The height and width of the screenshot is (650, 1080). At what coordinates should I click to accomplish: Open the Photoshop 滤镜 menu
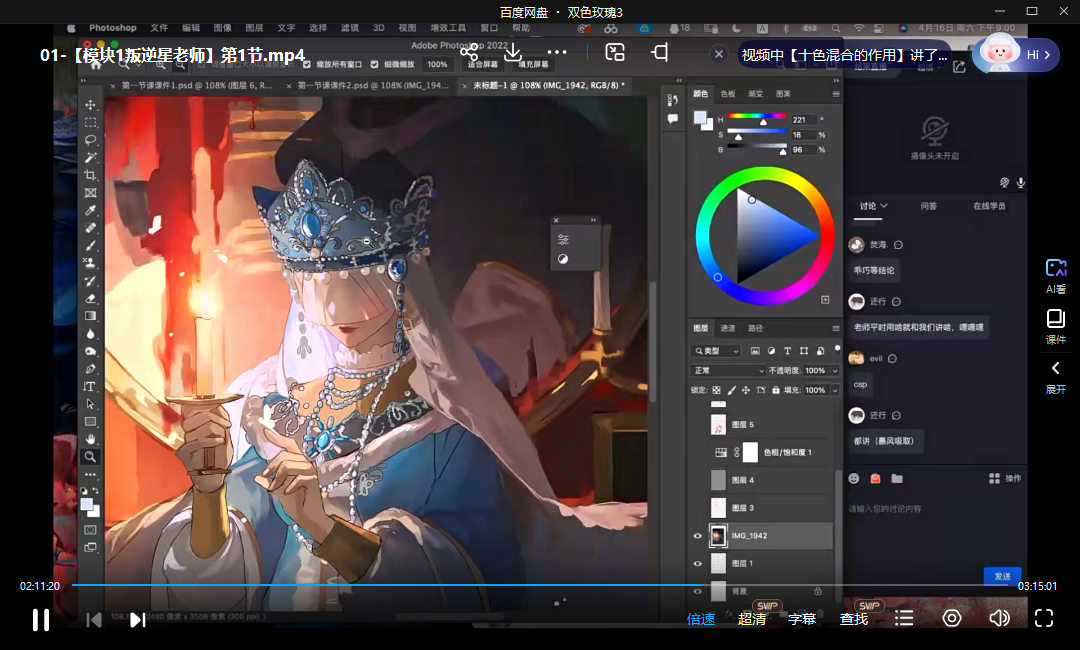(350, 28)
